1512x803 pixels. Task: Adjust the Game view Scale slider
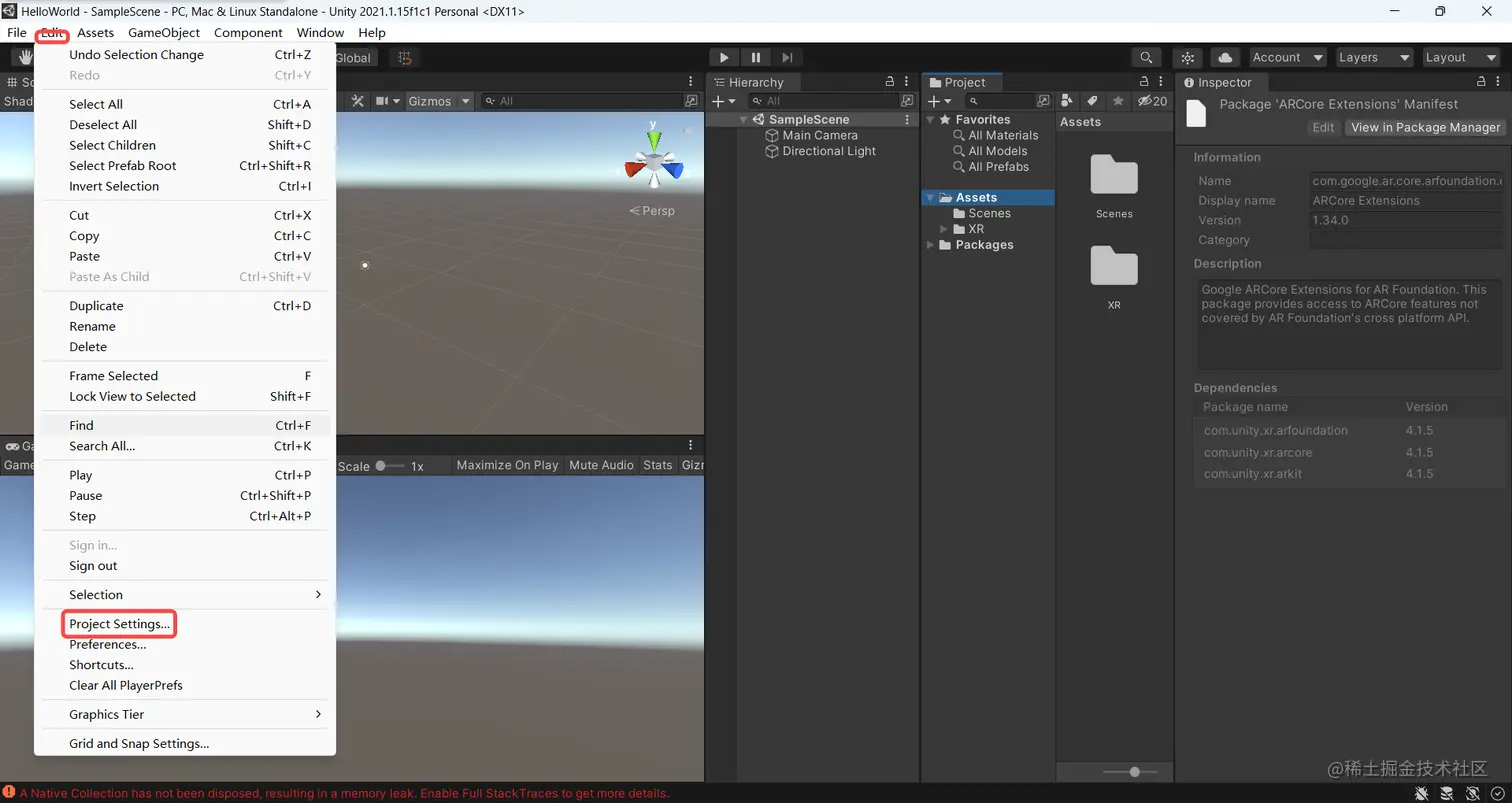tap(389, 466)
